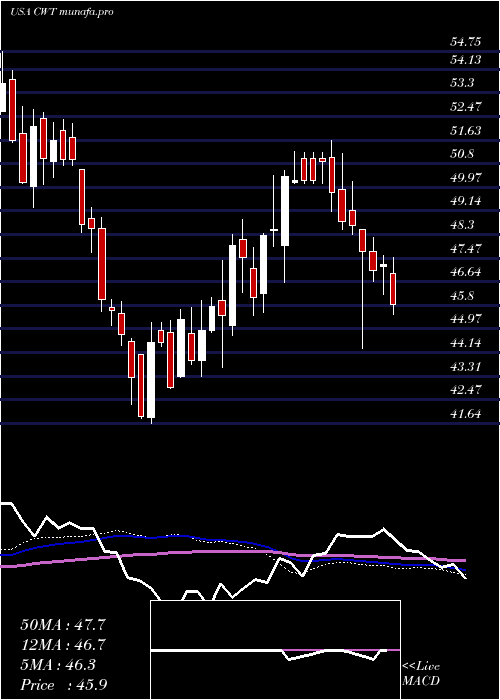Select the 49.14 price axis label

tap(466, 201)
